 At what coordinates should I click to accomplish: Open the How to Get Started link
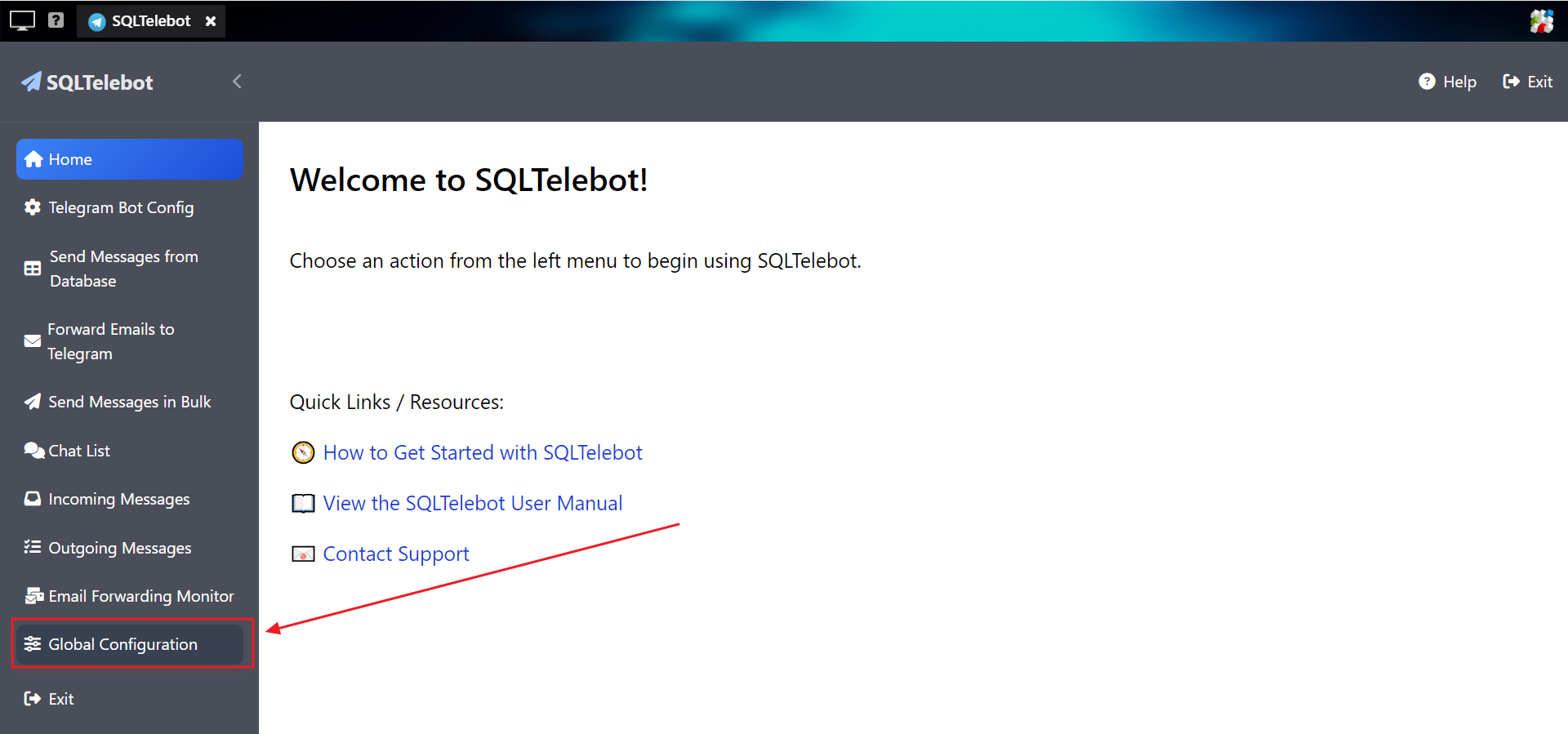pyautogui.click(x=482, y=452)
